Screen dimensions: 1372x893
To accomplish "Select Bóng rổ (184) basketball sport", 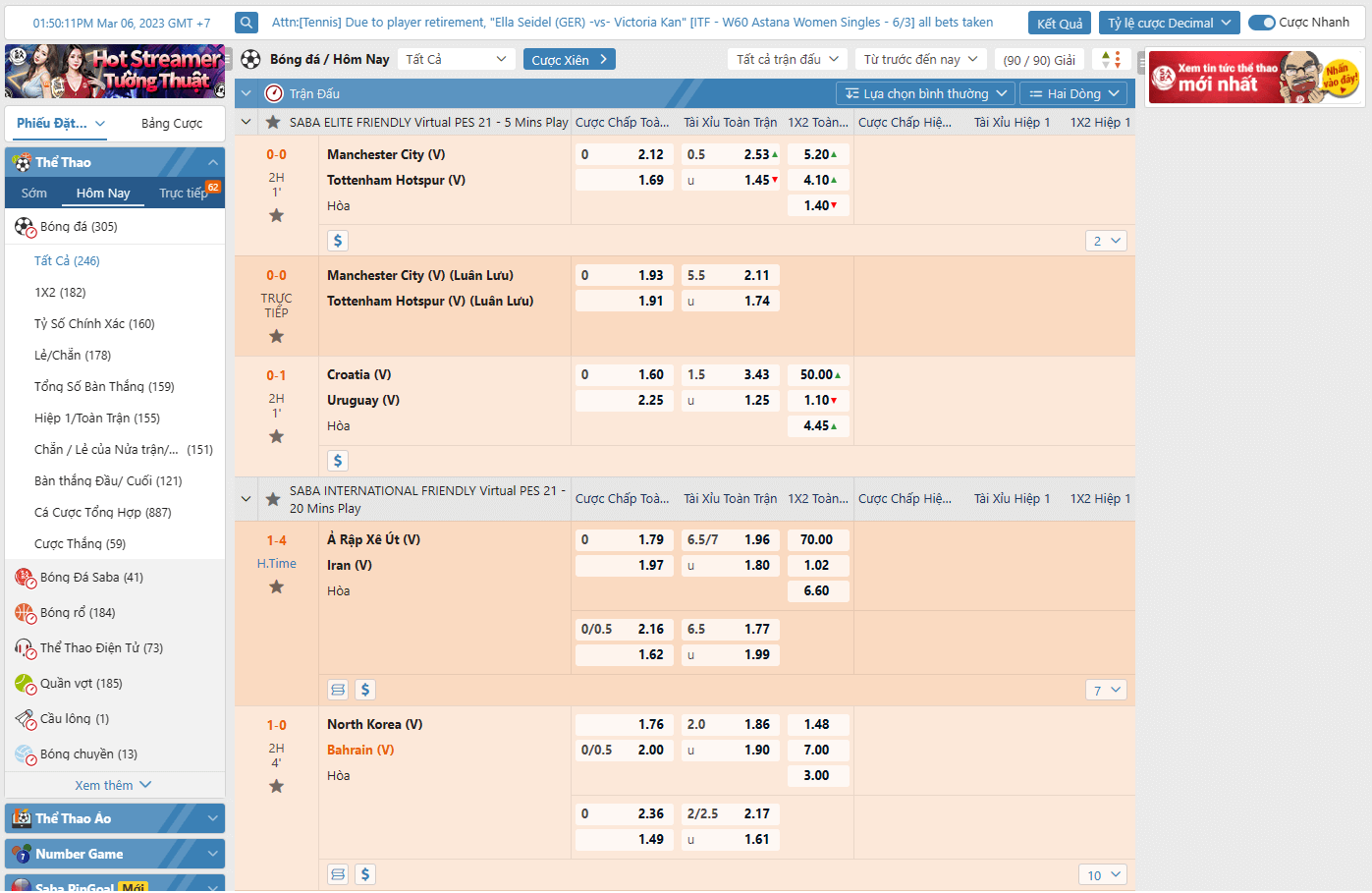I will click(115, 613).
